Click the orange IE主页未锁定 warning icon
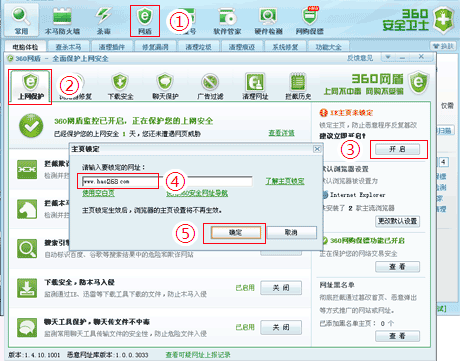This screenshot has width=460, height=361. (x=323, y=113)
